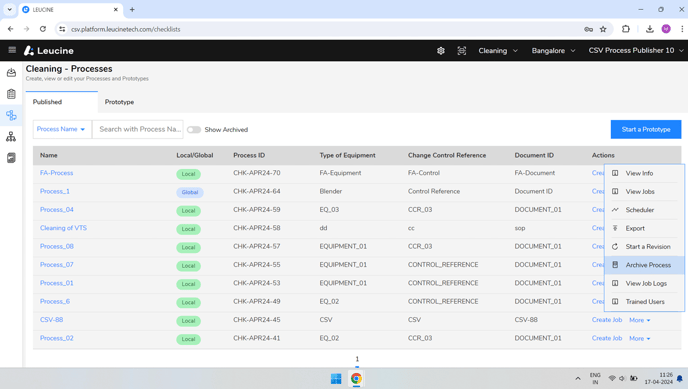Click the Export icon in menu
Screen dimensions: 688x389
[x=615, y=228]
